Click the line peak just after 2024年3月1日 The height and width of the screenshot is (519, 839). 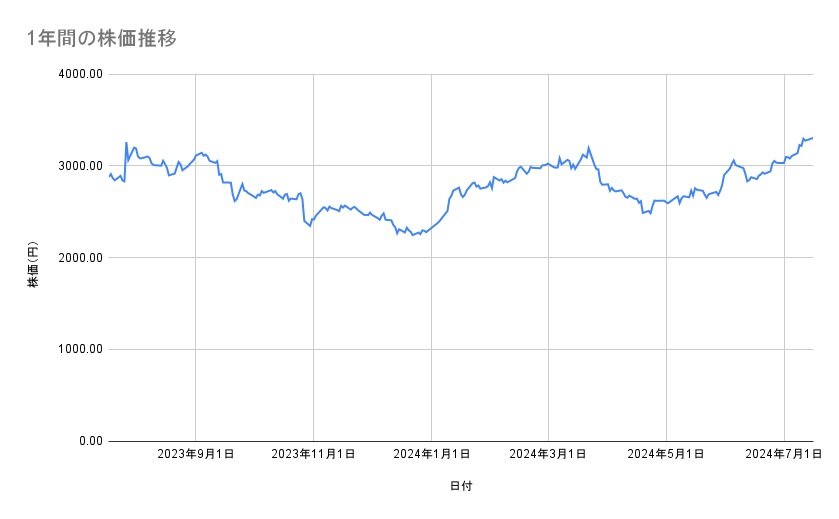588,148
